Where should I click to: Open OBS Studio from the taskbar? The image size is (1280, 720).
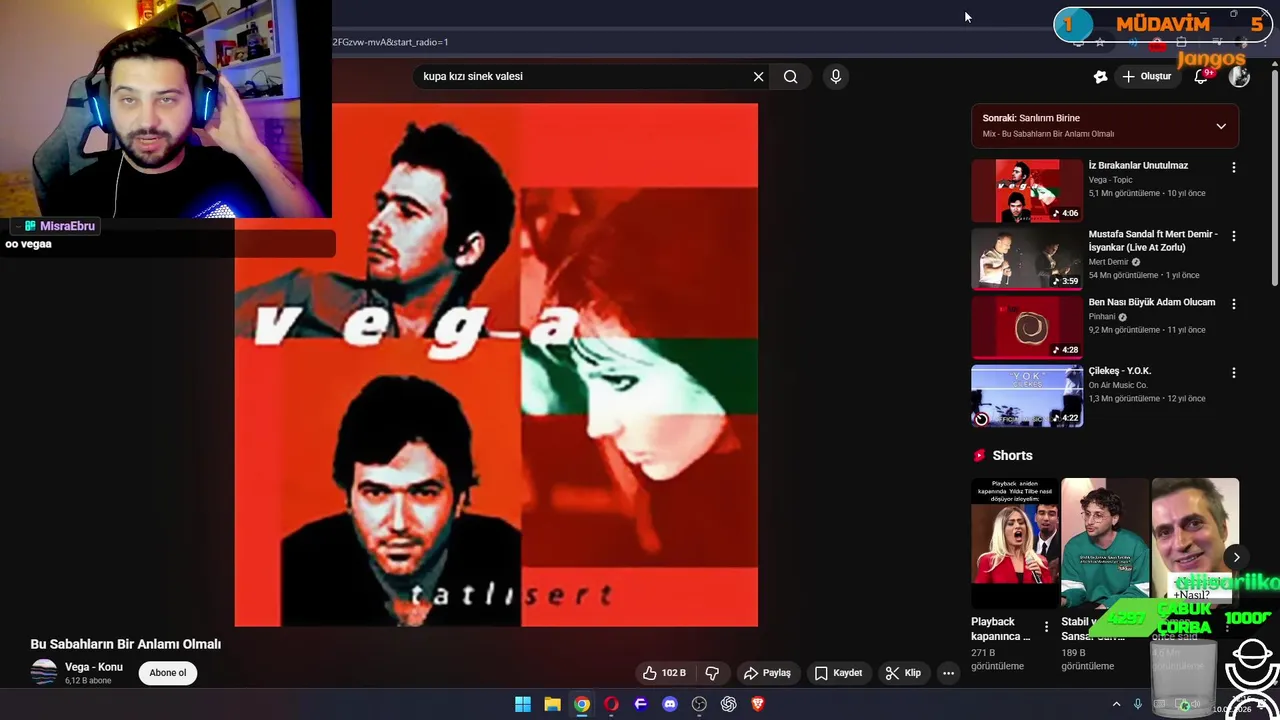(699, 704)
